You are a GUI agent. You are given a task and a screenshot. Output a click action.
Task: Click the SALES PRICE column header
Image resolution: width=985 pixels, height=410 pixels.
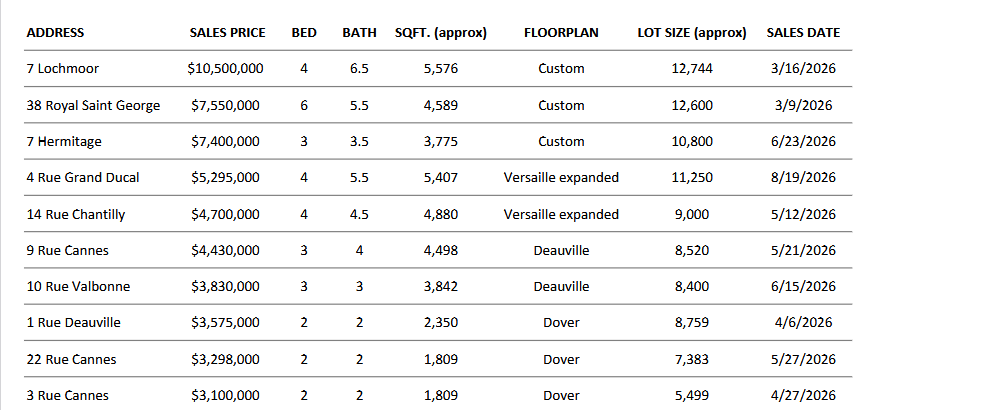coord(227,33)
